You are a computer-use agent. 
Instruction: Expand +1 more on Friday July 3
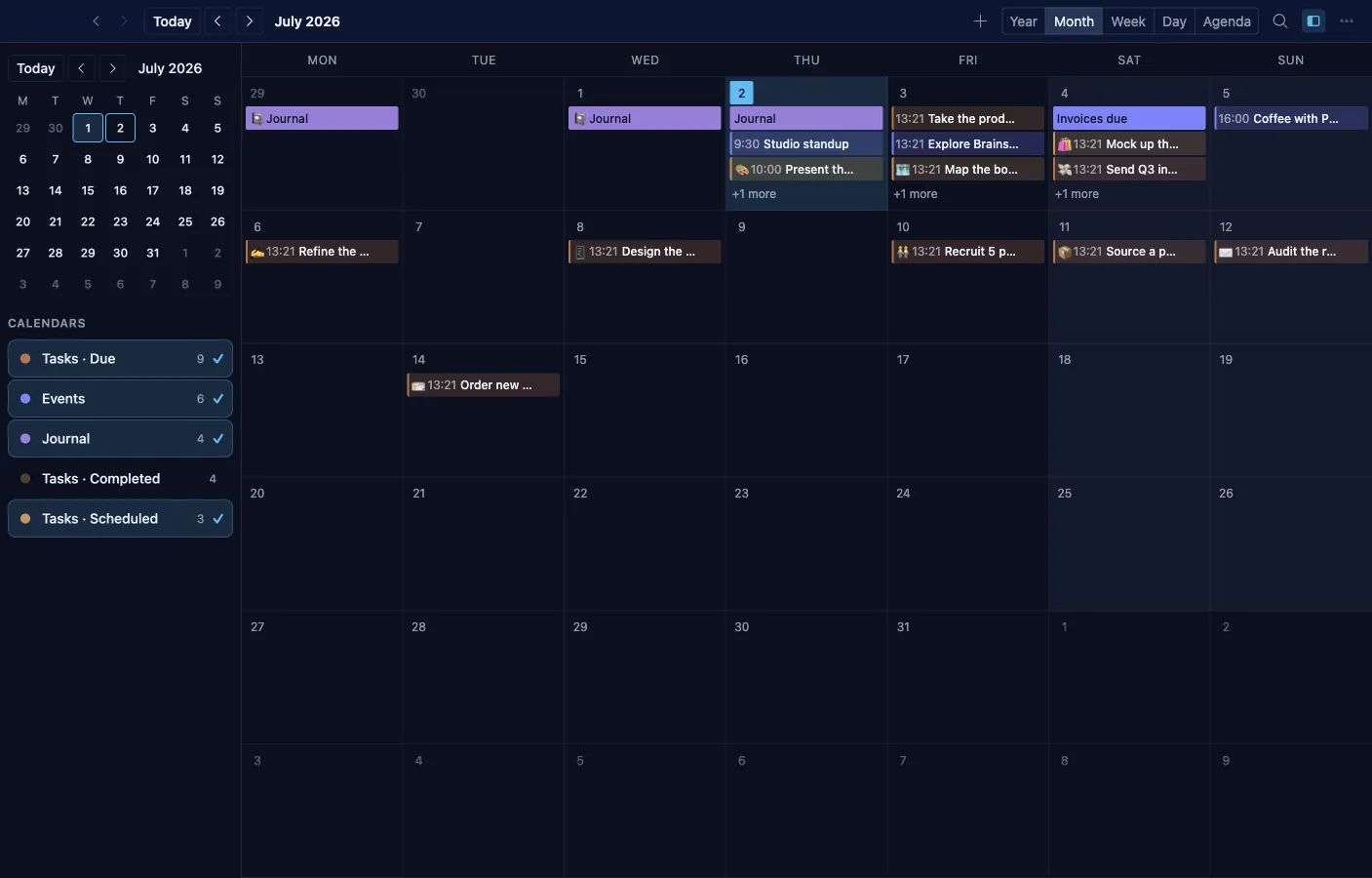(916, 194)
